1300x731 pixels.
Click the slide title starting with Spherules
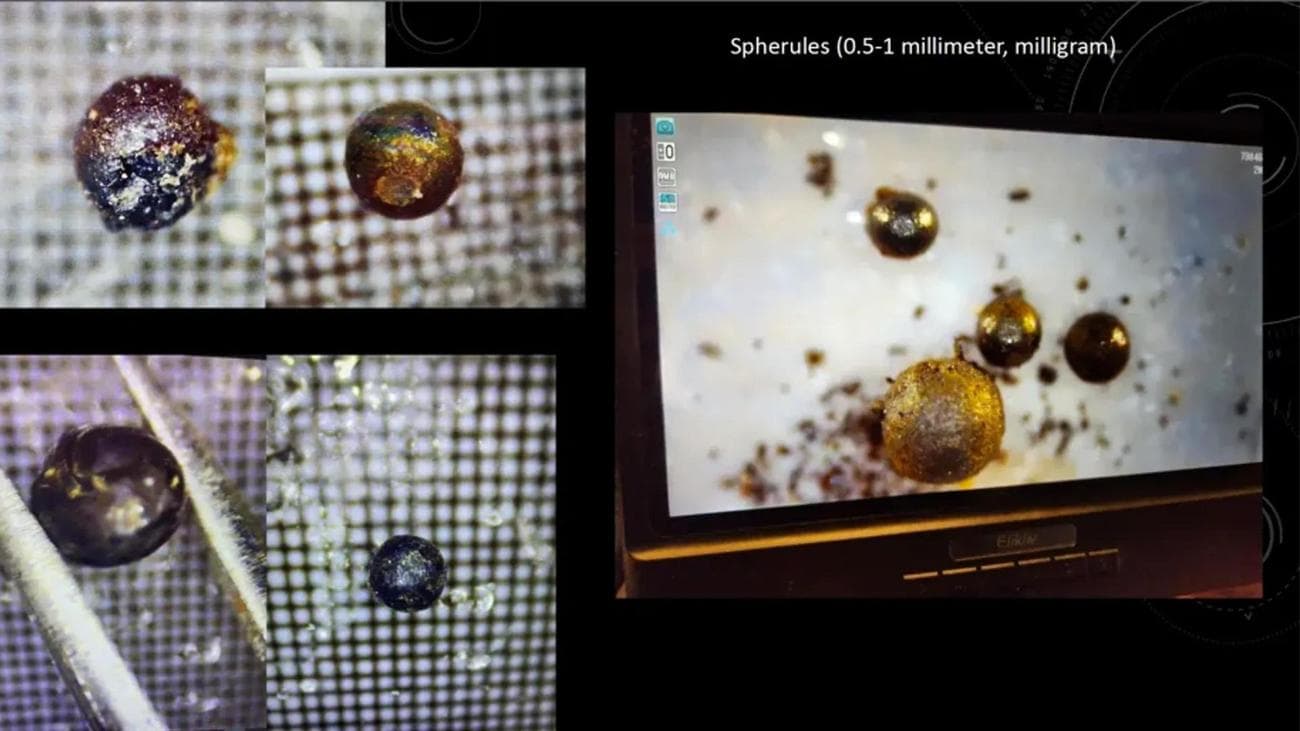coord(922,47)
